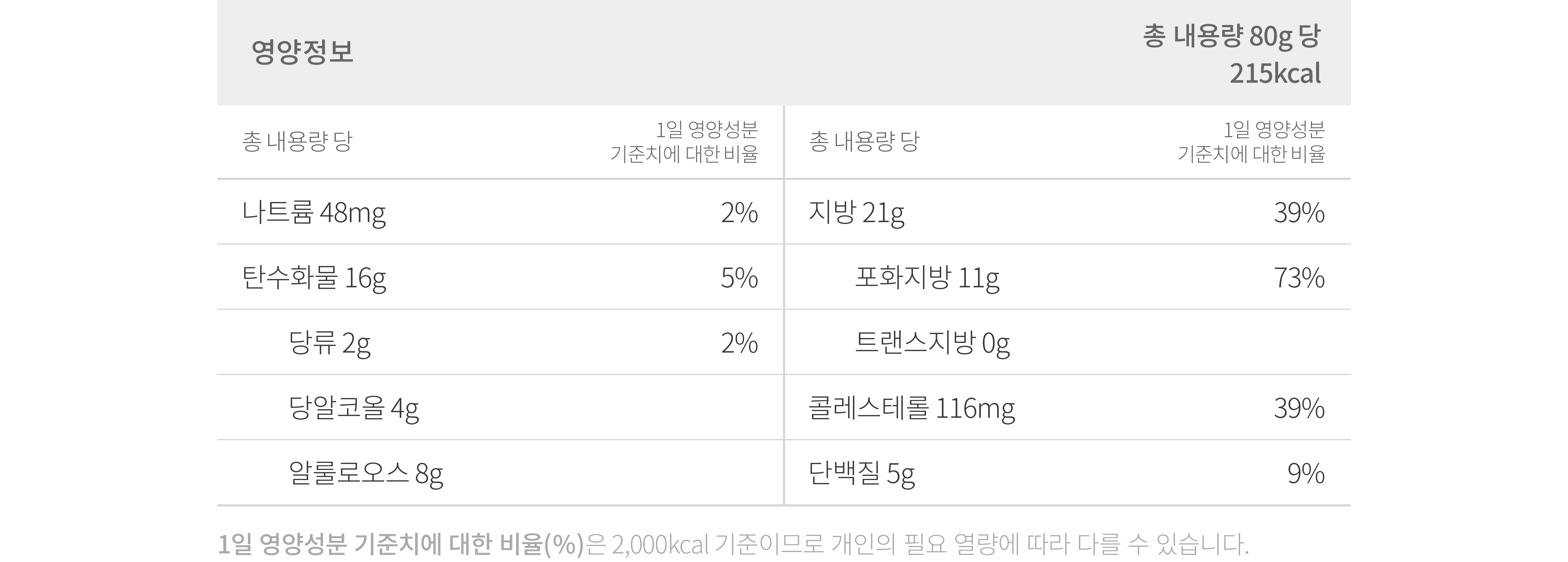Click the cholesterol 39% value
The height and width of the screenshot is (562, 1568).
pos(1299,408)
